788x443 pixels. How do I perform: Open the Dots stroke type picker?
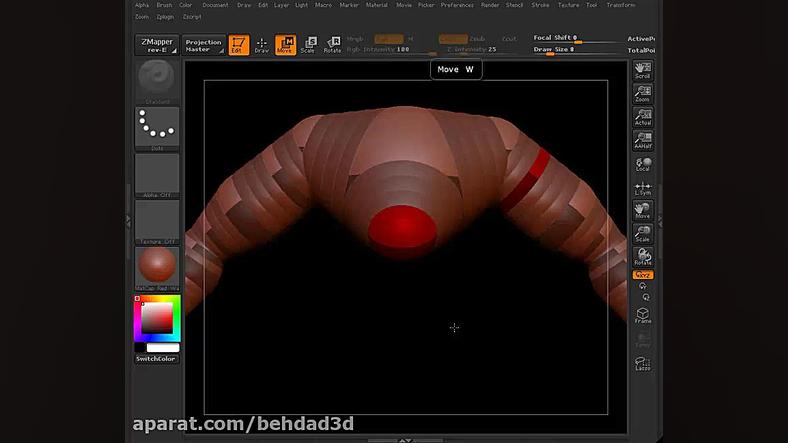click(157, 127)
